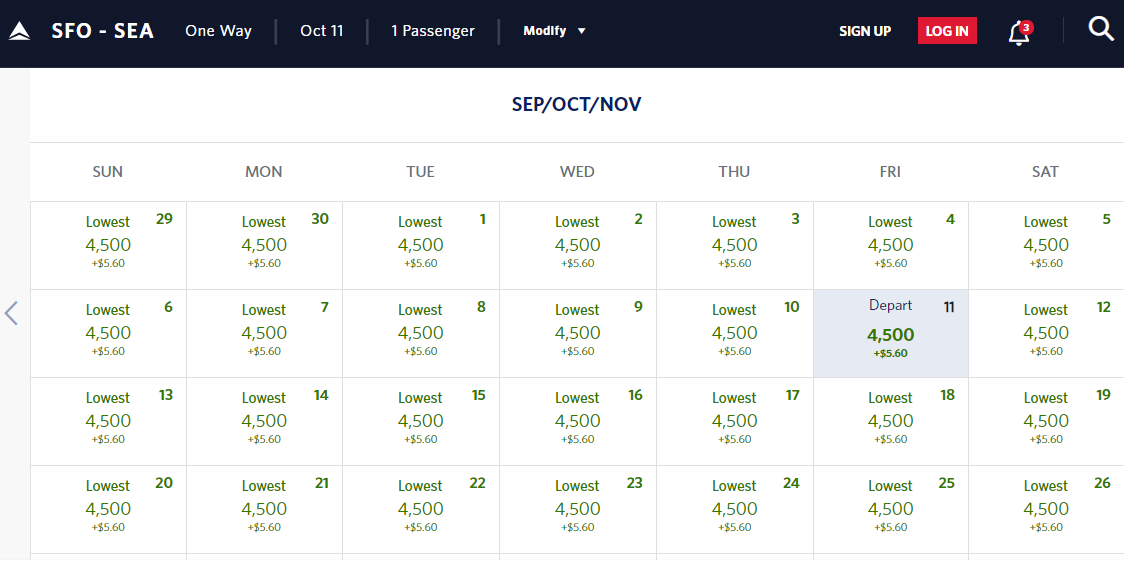This screenshot has height=561, width=1124.
Task: Select the fare on Thursday 24
Action: [735, 509]
